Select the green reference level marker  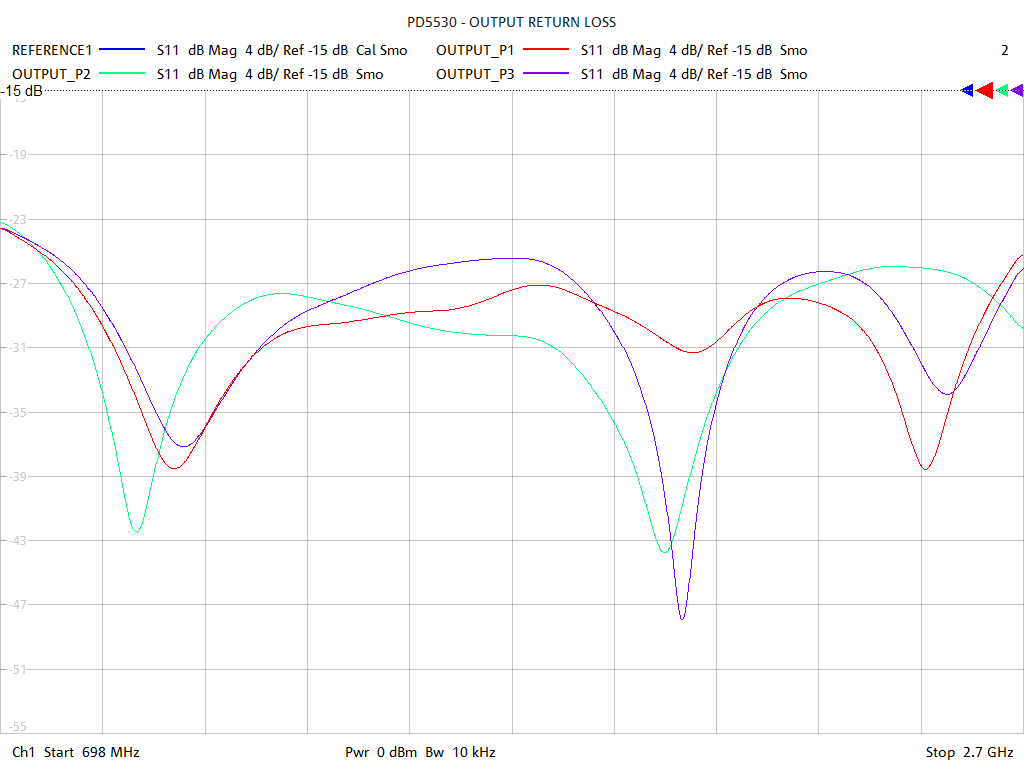tap(1002, 91)
